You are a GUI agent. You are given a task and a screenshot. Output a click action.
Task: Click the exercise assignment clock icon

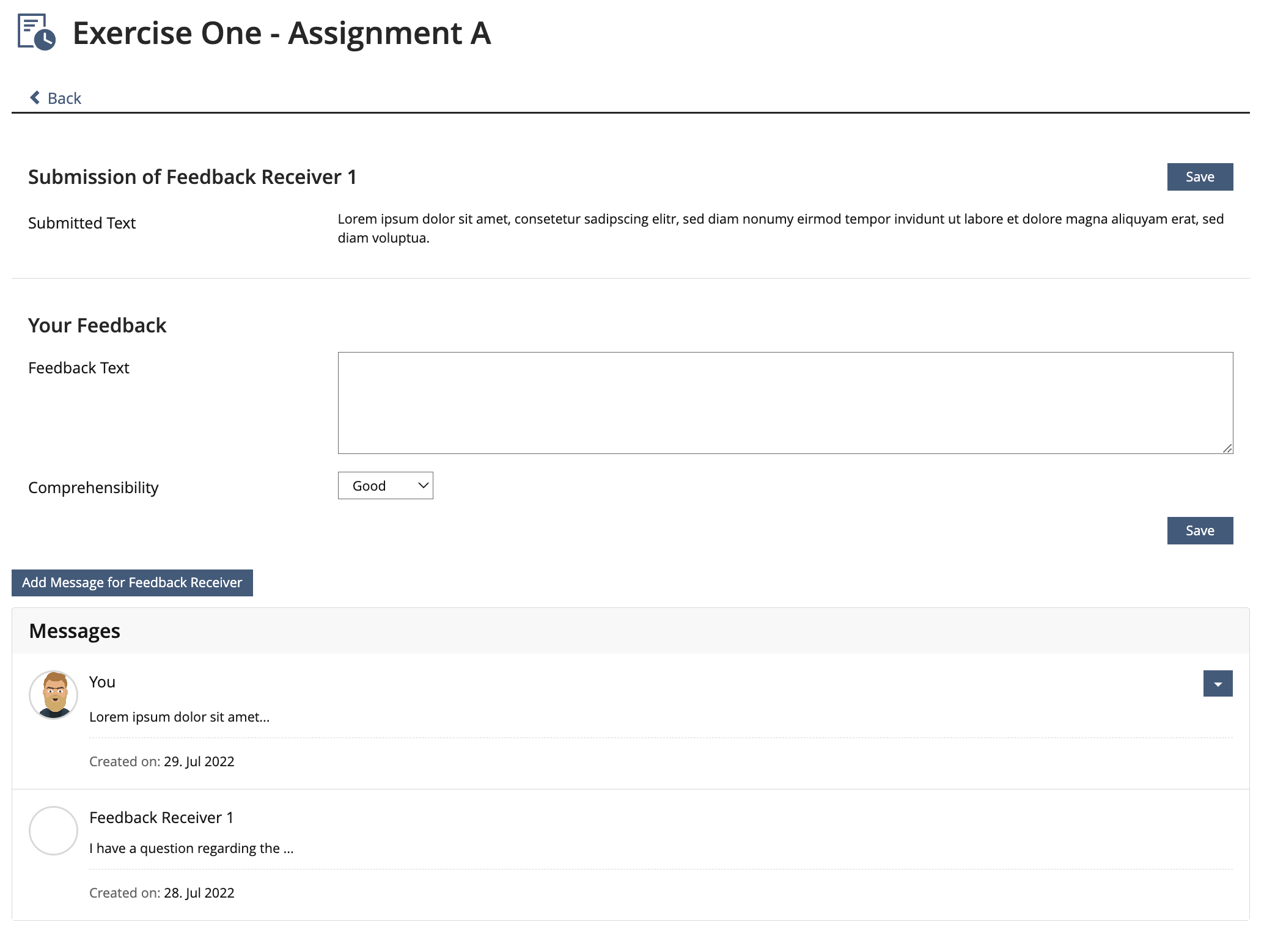coord(37,32)
